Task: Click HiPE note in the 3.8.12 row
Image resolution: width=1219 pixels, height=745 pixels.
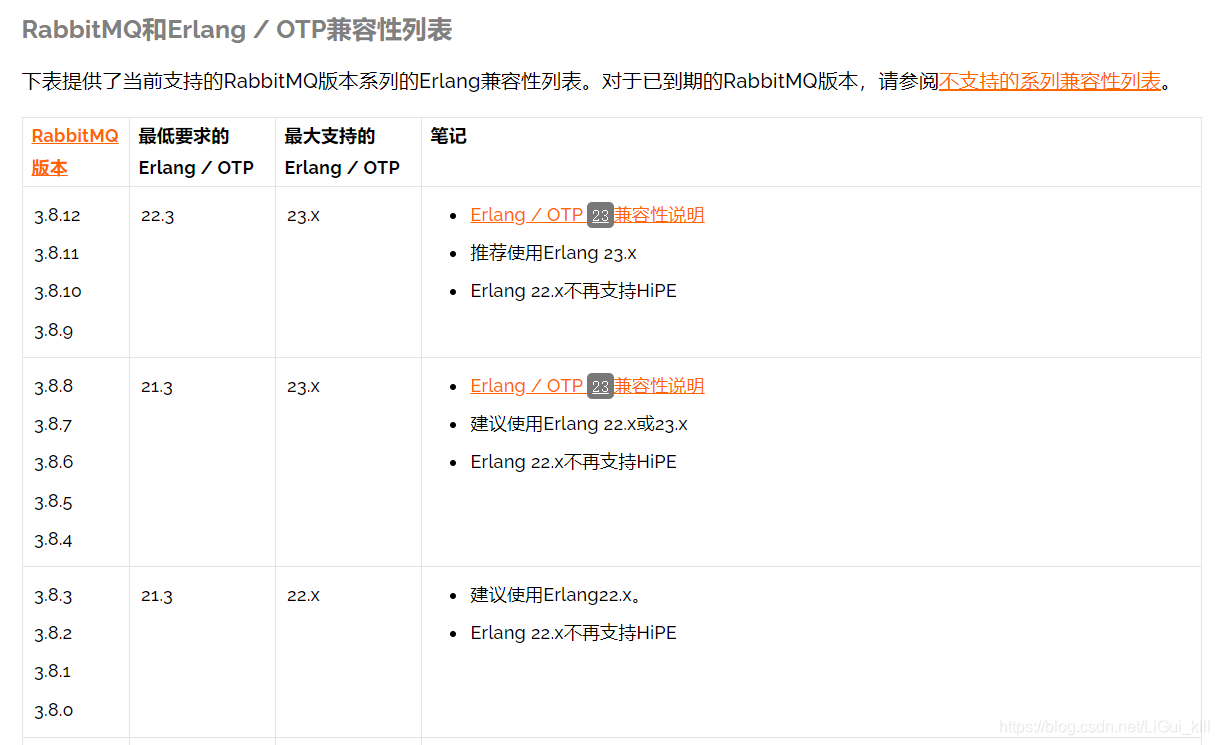Action: [x=574, y=291]
